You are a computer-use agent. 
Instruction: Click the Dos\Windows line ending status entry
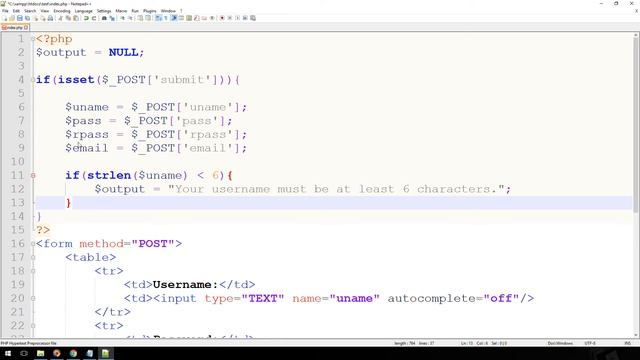click(x=560, y=343)
